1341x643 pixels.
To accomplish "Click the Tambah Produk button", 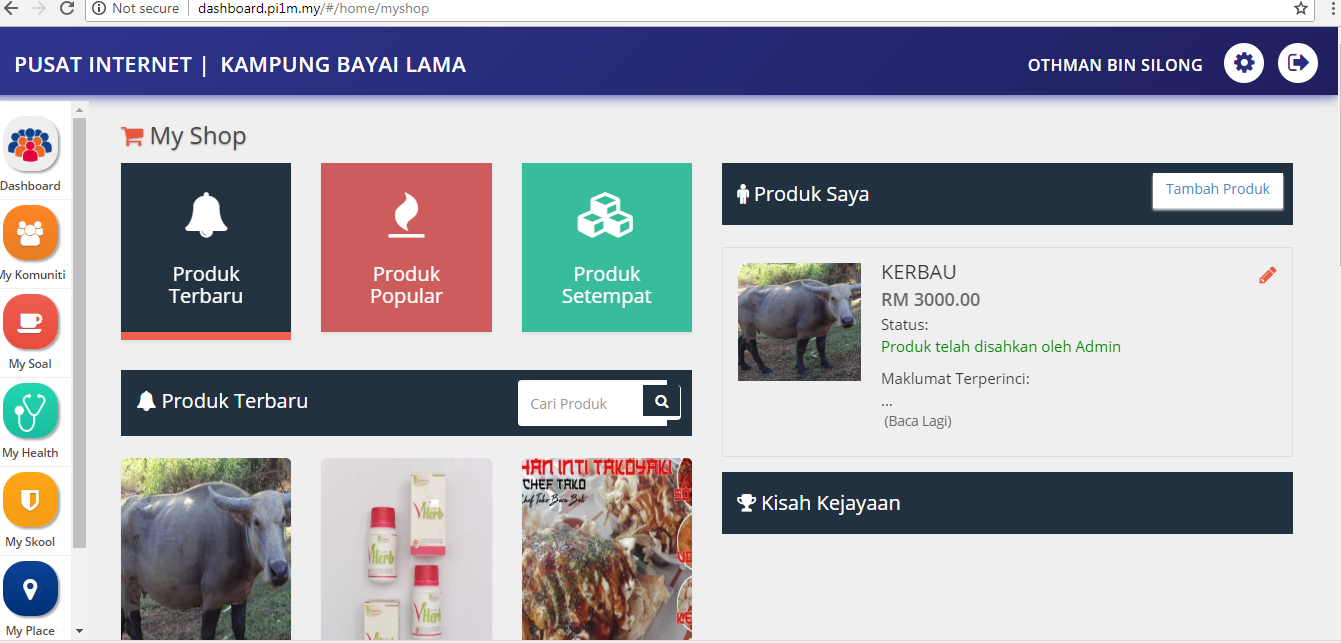I will tap(1218, 190).
